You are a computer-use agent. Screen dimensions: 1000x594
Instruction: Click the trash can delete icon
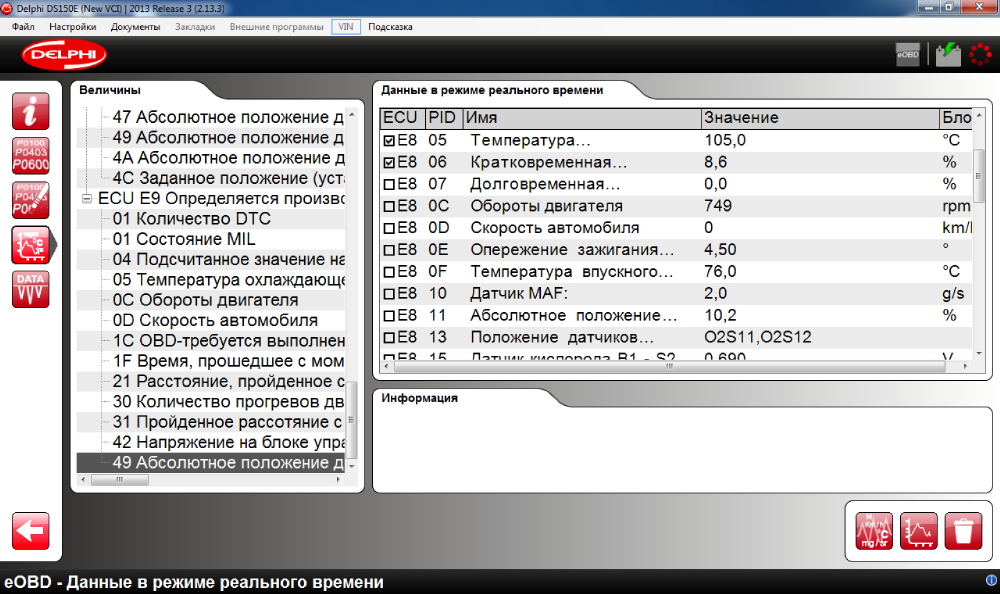click(963, 530)
